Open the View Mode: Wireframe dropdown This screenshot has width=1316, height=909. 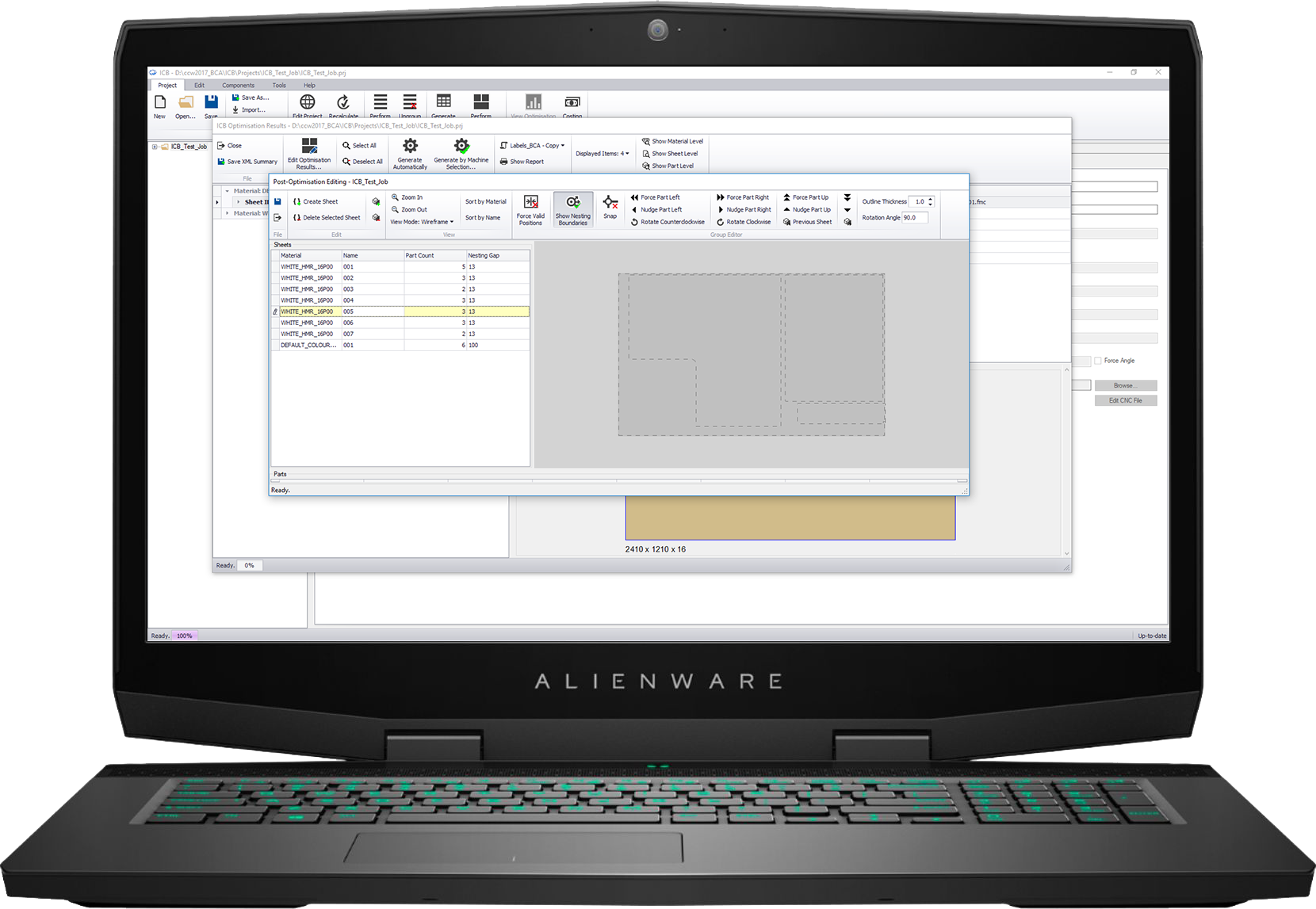[422, 222]
